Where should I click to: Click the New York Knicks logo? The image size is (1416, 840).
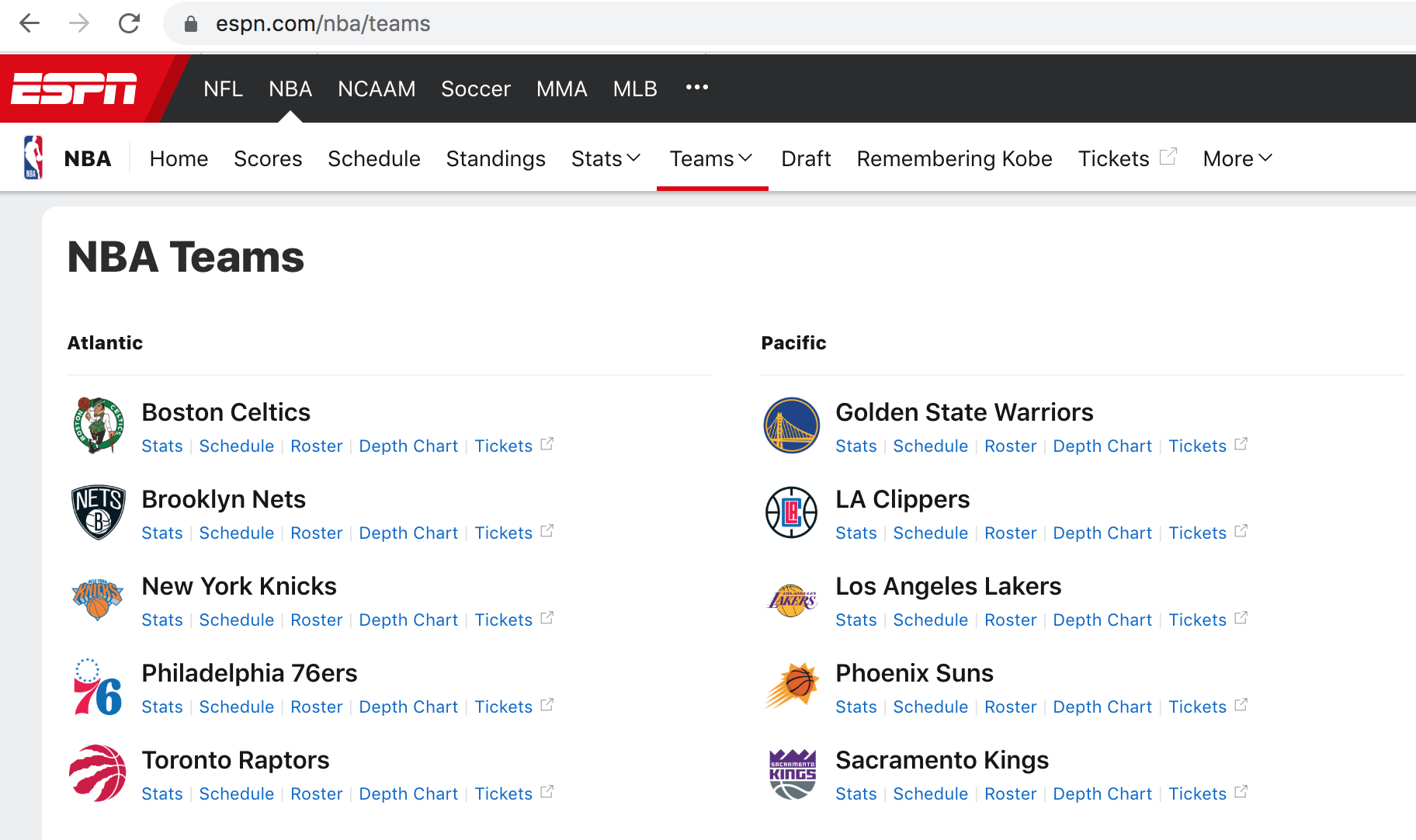click(x=98, y=599)
